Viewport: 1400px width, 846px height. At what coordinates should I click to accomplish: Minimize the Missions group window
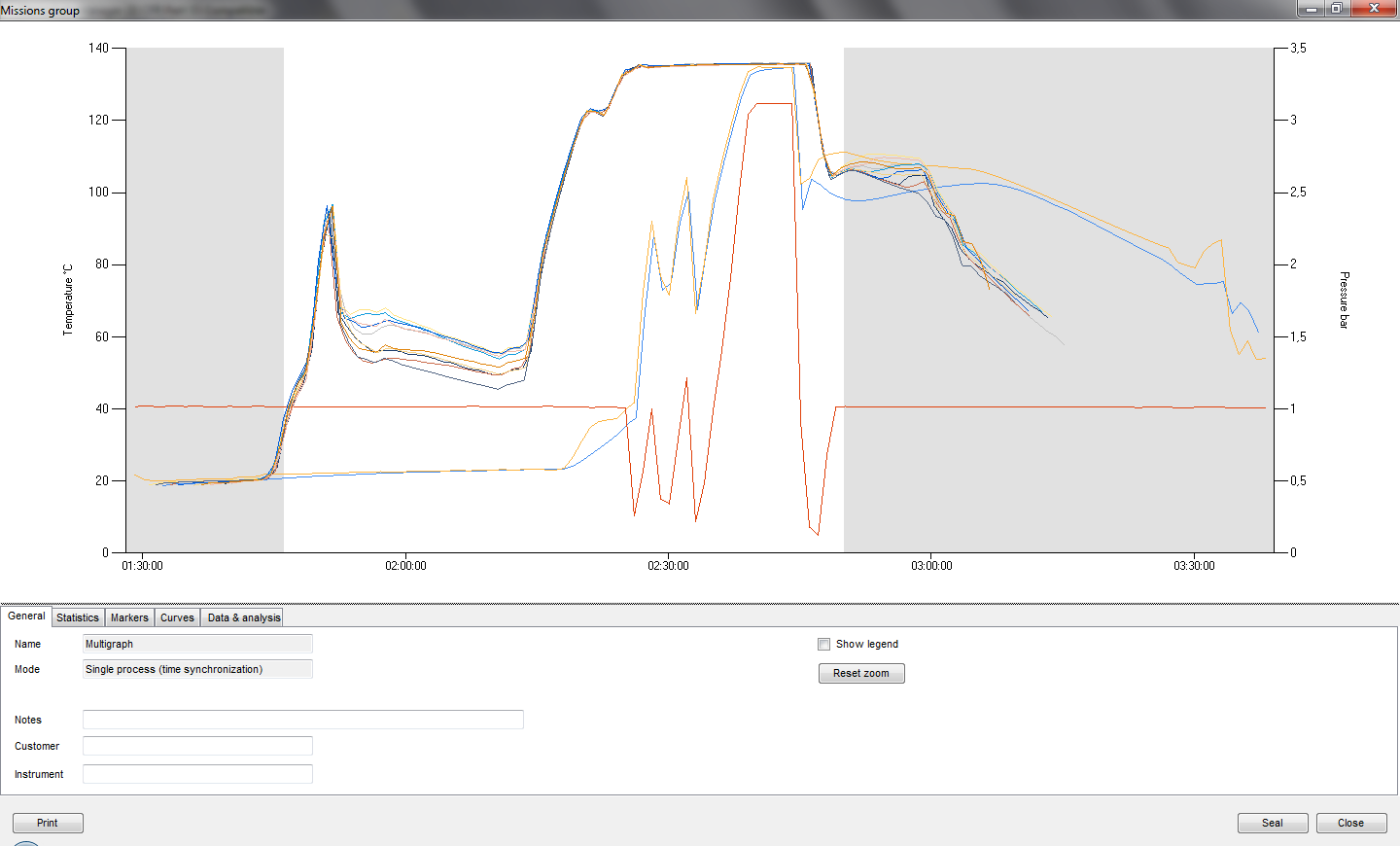click(1312, 8)
